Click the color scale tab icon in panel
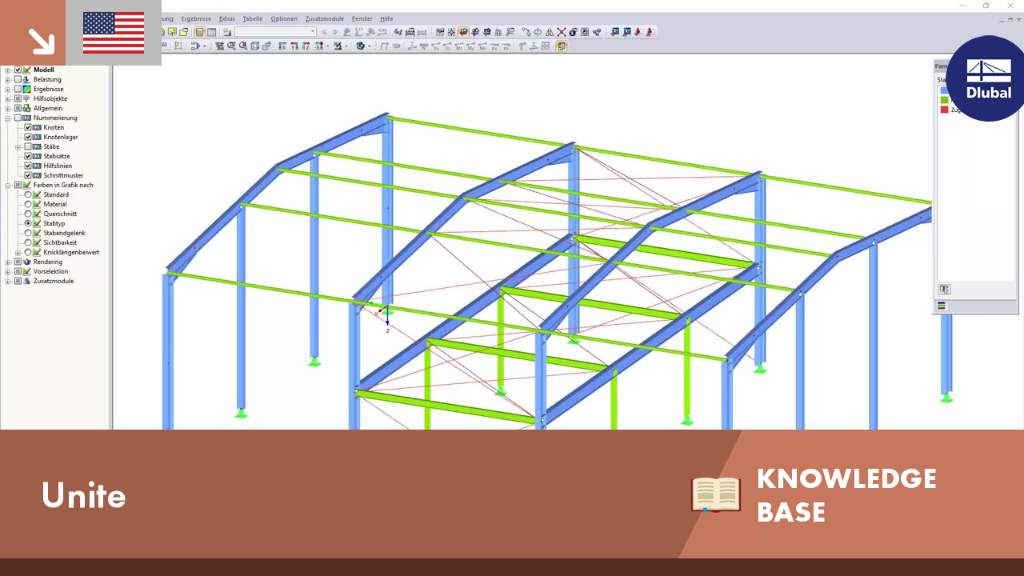The image size is (1024, 576). (942, 306)
